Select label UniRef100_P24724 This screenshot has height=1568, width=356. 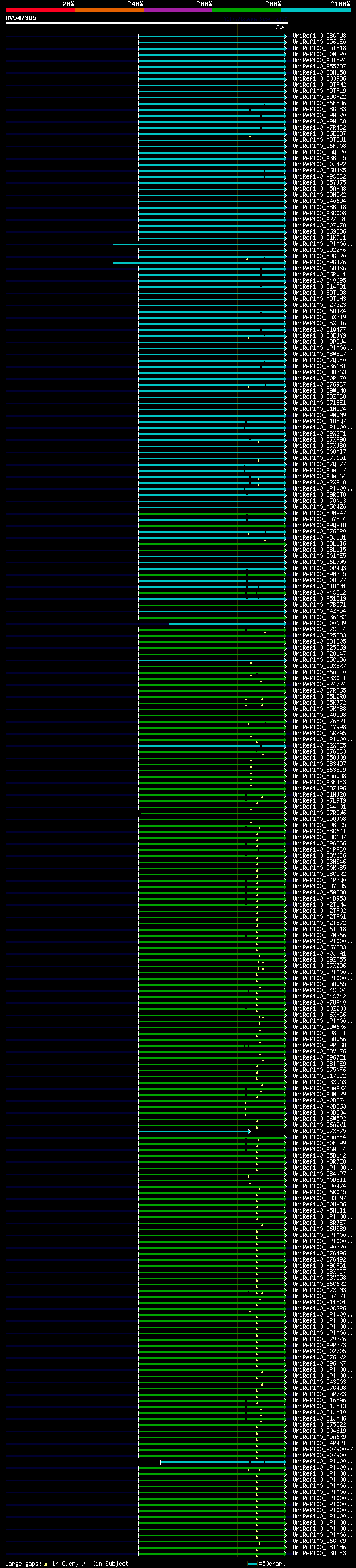point(319,684)
